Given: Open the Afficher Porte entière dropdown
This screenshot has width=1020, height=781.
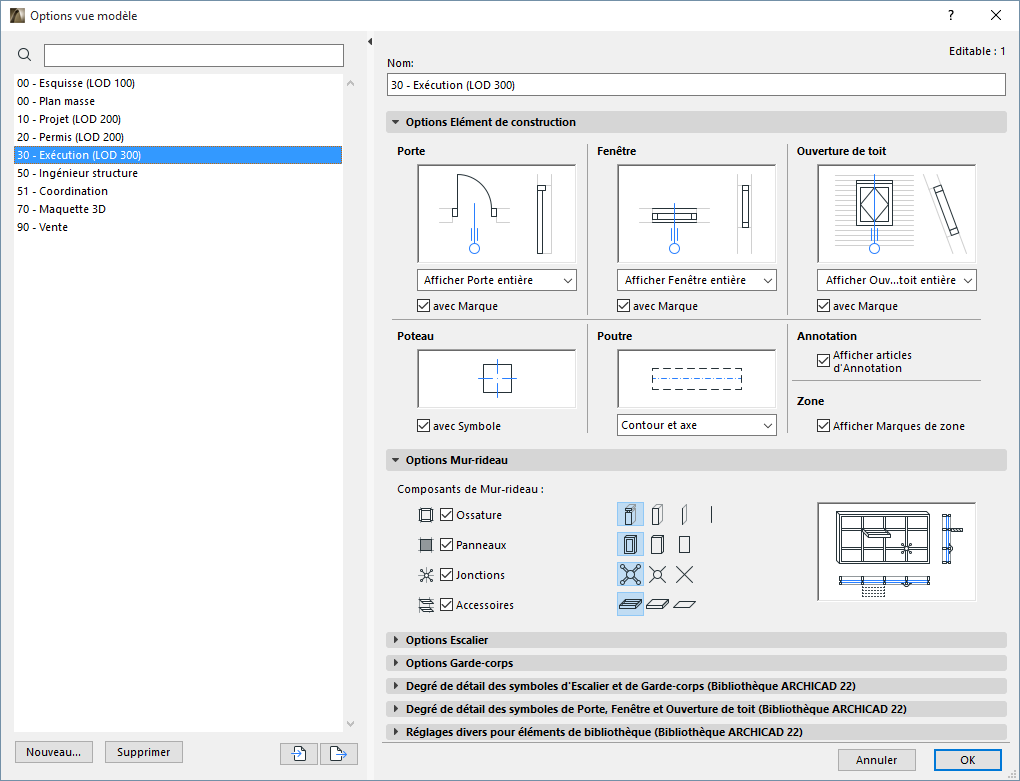Looking at the screenshot, I should click(x=496, y=280).
